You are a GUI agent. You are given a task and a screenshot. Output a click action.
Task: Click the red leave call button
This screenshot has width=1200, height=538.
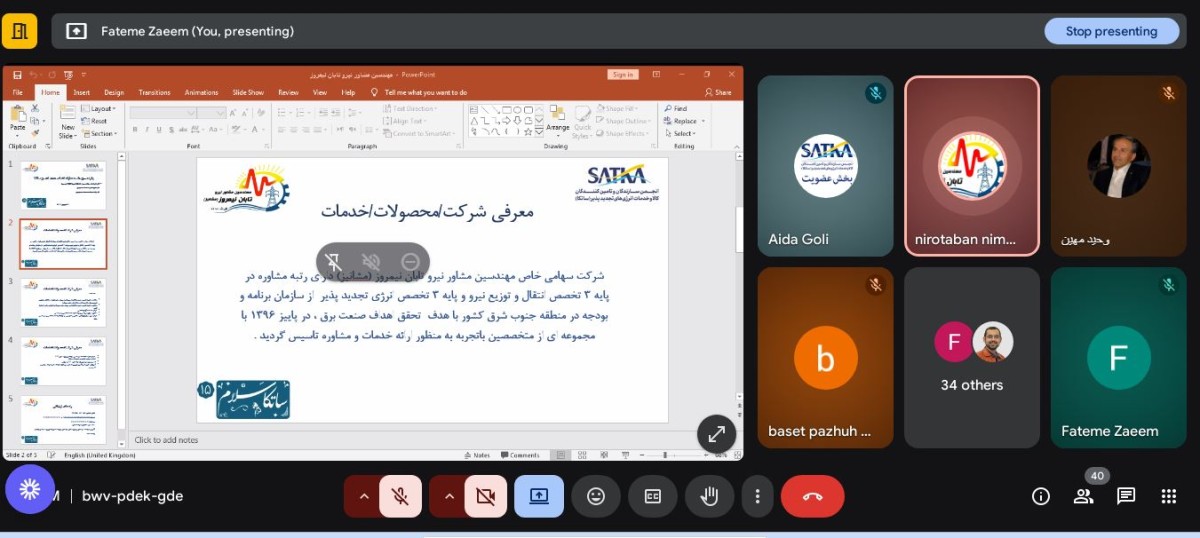[812, 496]
